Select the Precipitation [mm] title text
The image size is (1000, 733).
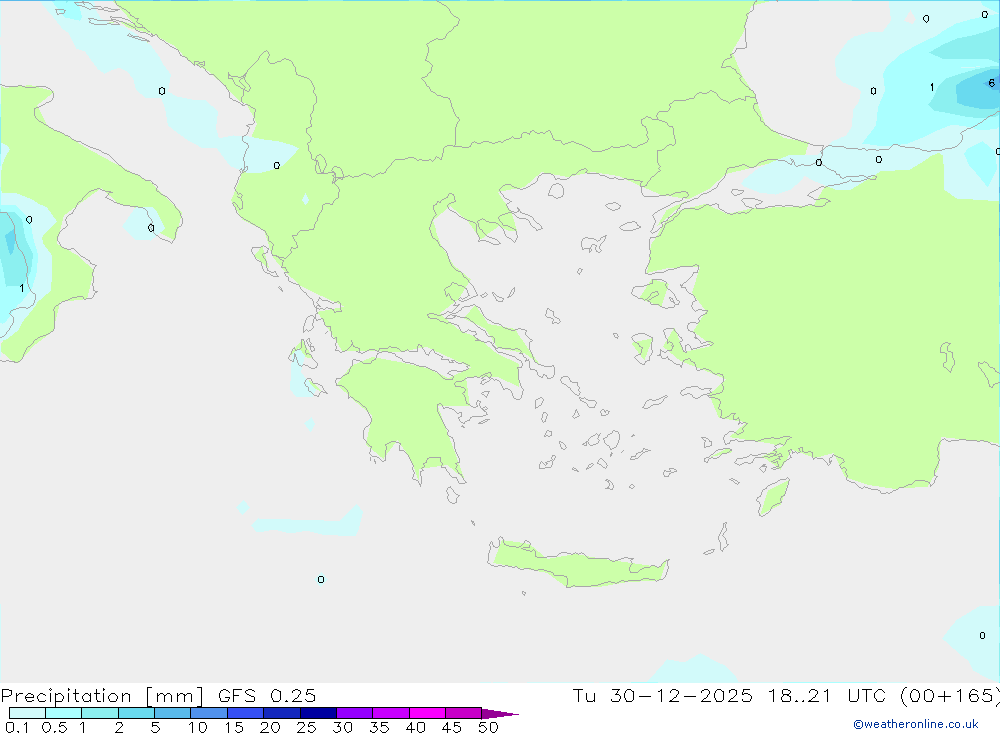click(x=102, y=696)
